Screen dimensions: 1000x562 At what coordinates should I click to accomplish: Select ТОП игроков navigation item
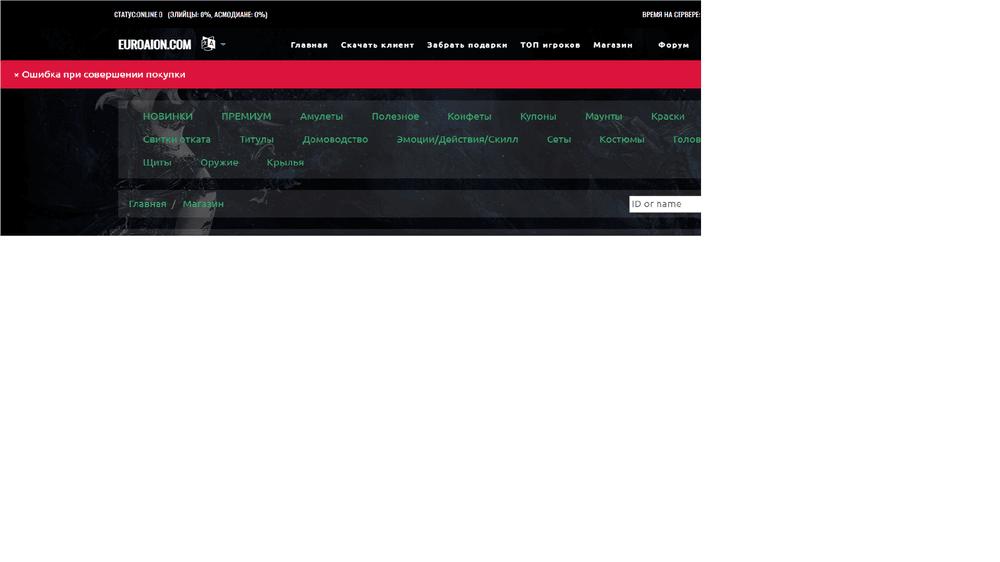click(x=550, y=45)
